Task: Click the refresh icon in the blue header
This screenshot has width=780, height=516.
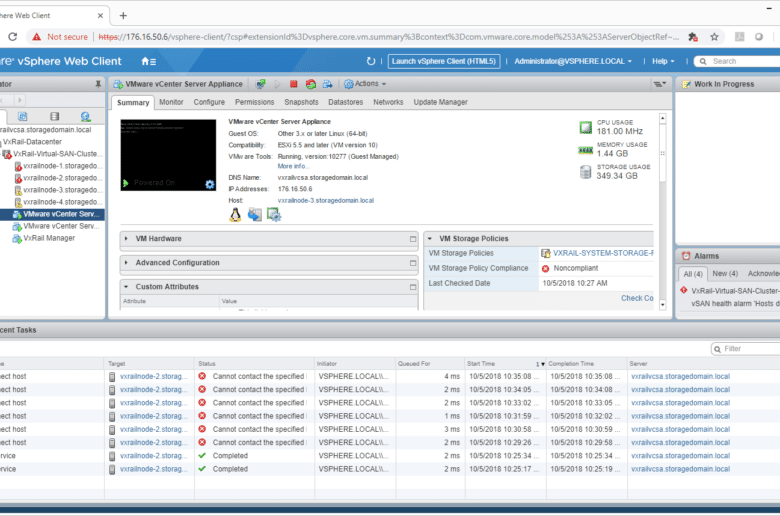Action: (x=371, y=61)
